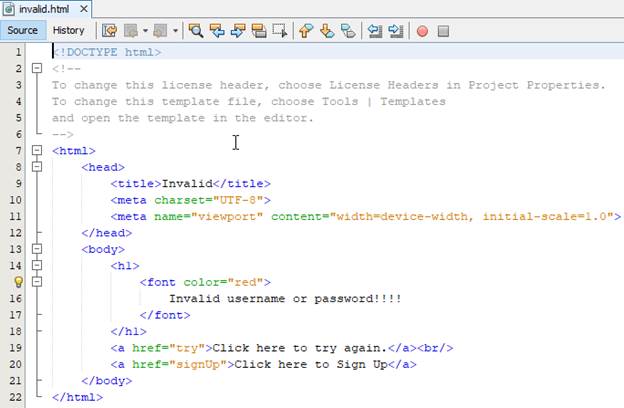Click 'Invalid username or password!!!!' text

click(285, 299)
